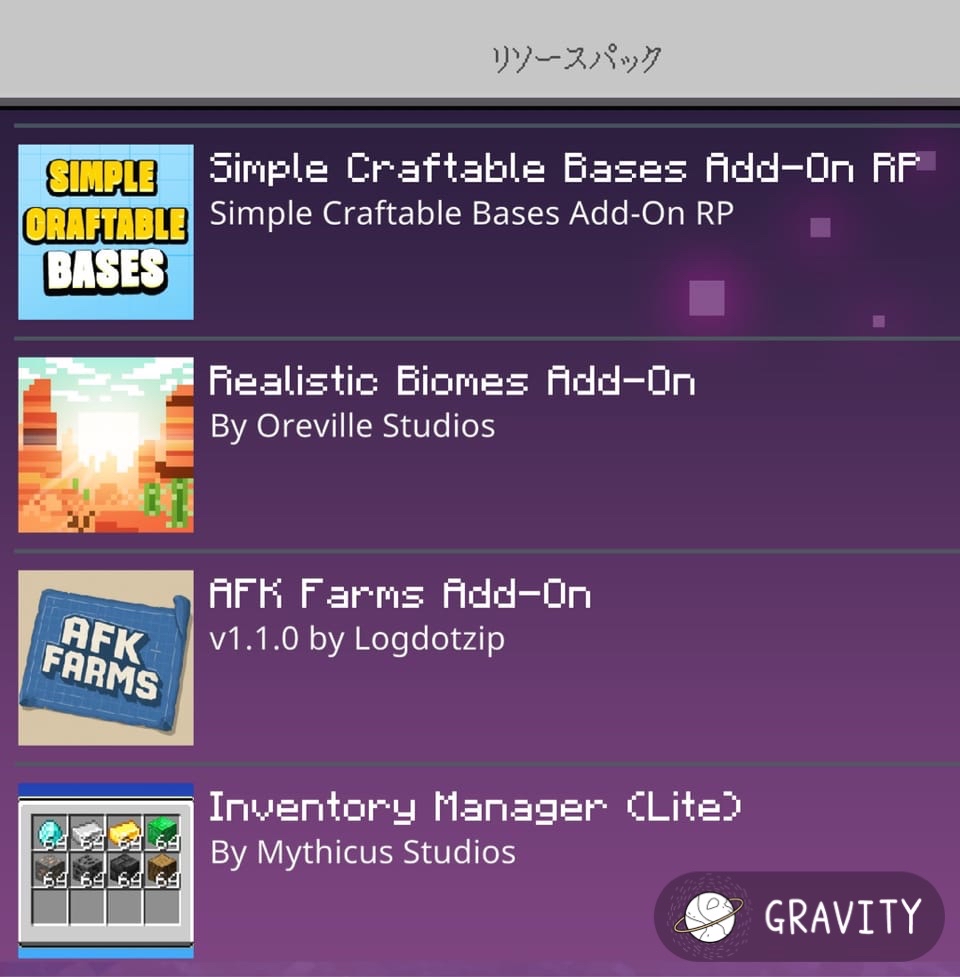Click the v1.1.0 by Logdotzip subtitle
960x977 pixels.
click(357, 639)
